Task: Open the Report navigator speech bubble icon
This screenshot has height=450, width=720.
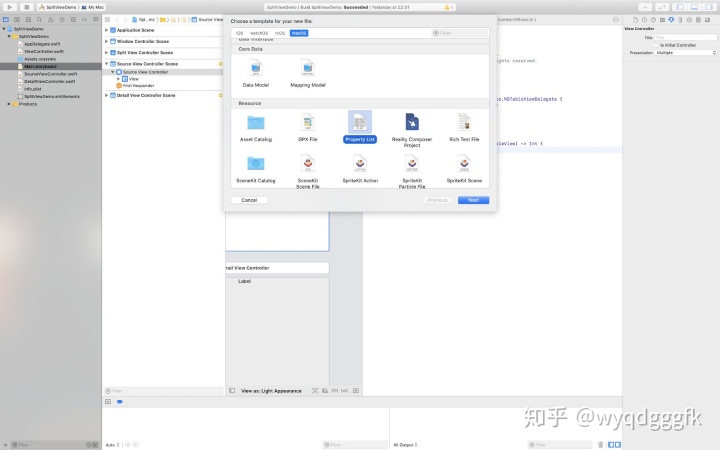Action: (x=96, y=20)
